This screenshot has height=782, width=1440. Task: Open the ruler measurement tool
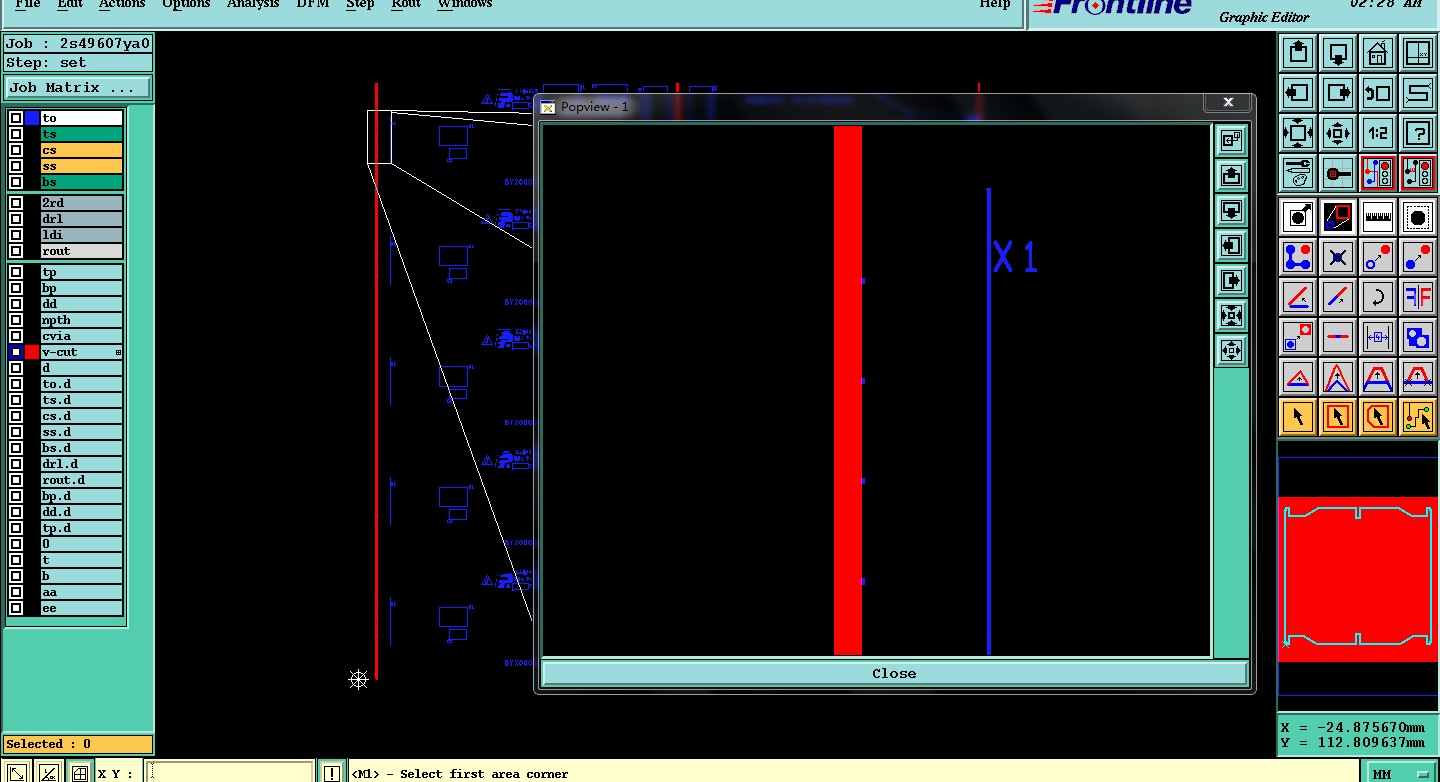[x=1378, y=217]
